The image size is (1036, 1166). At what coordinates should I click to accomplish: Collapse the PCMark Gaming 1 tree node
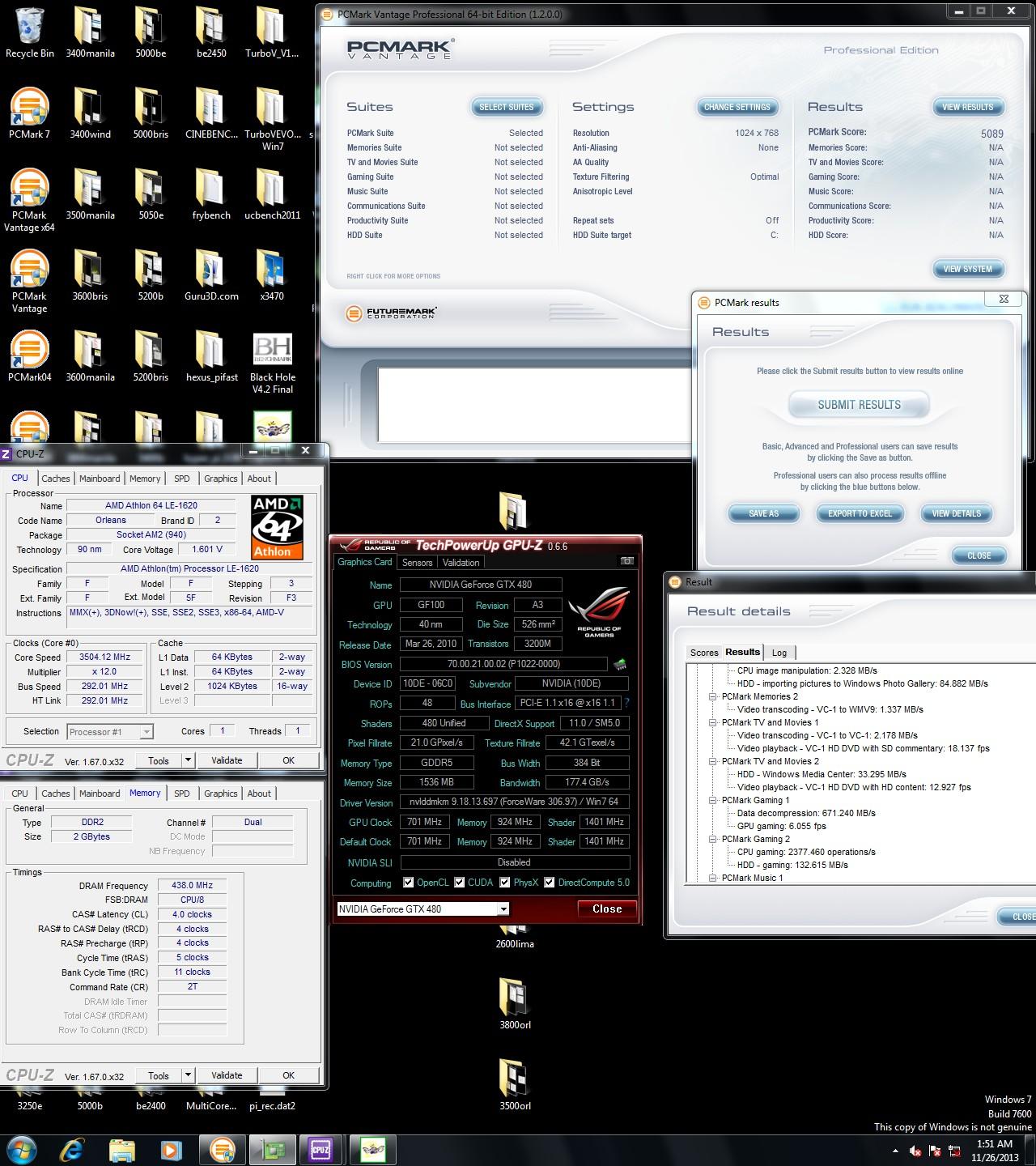tap(713, 800)
